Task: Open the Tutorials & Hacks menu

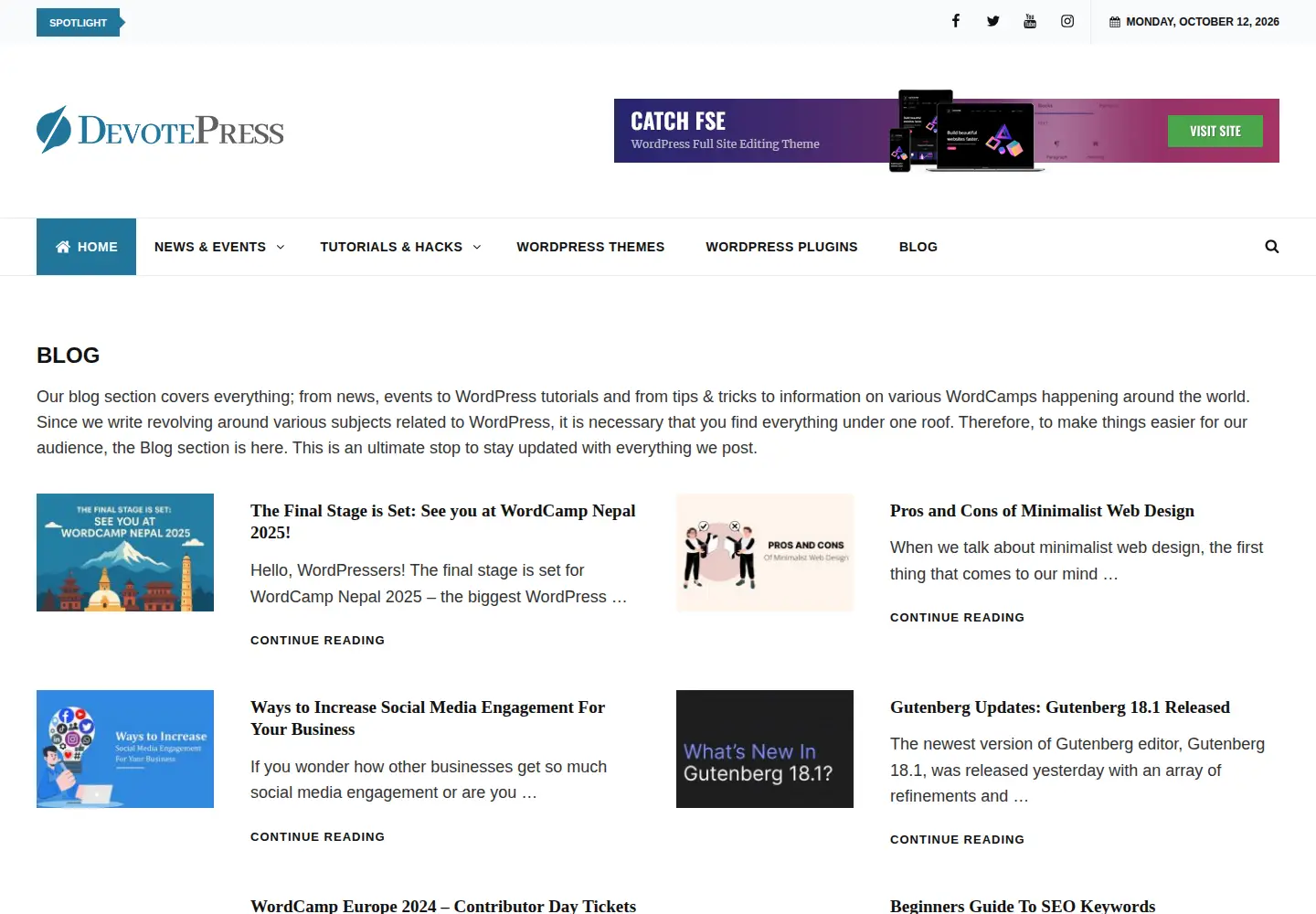Action: click(x=391, y=247)
